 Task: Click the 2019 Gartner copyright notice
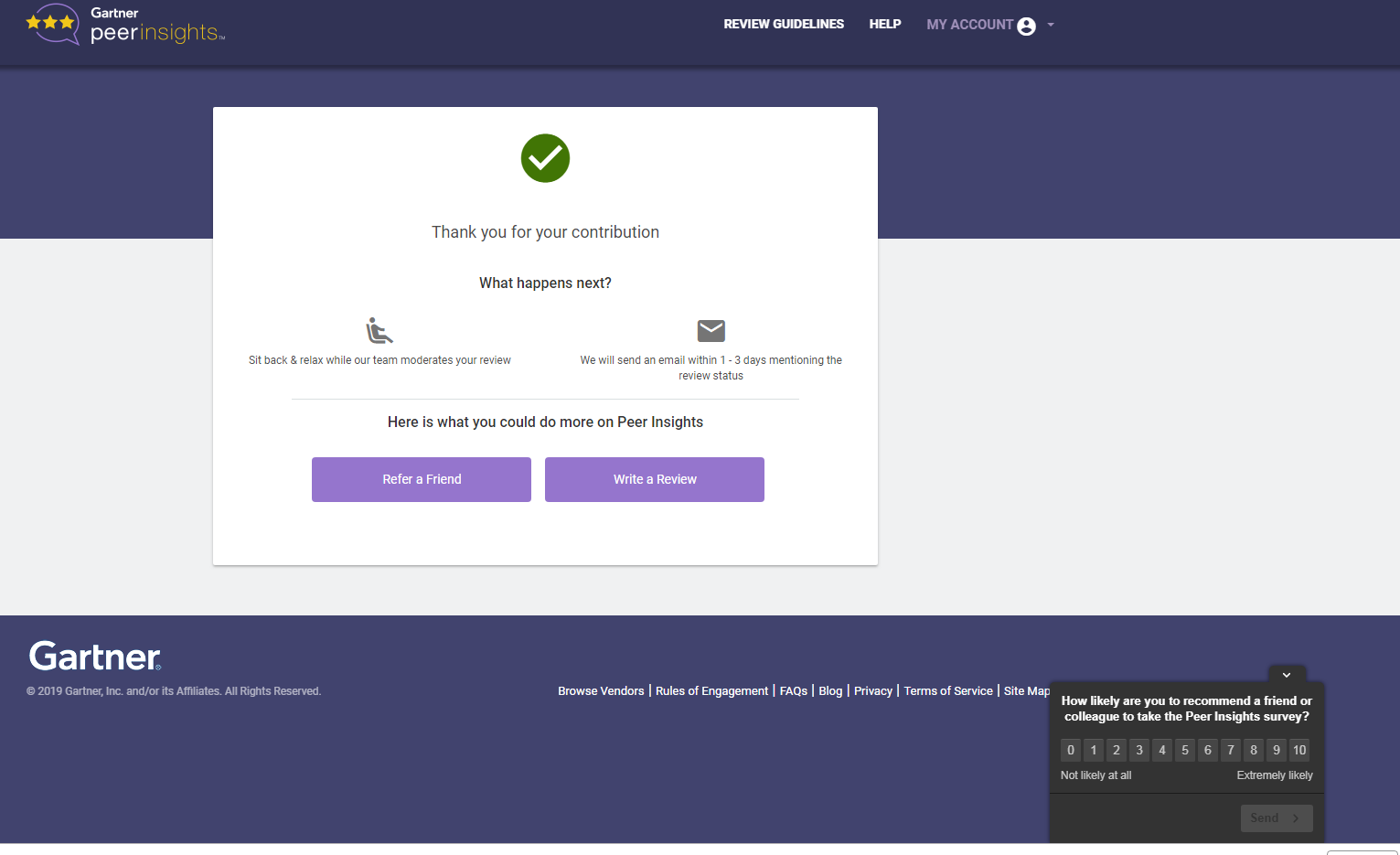click(174, 691)
